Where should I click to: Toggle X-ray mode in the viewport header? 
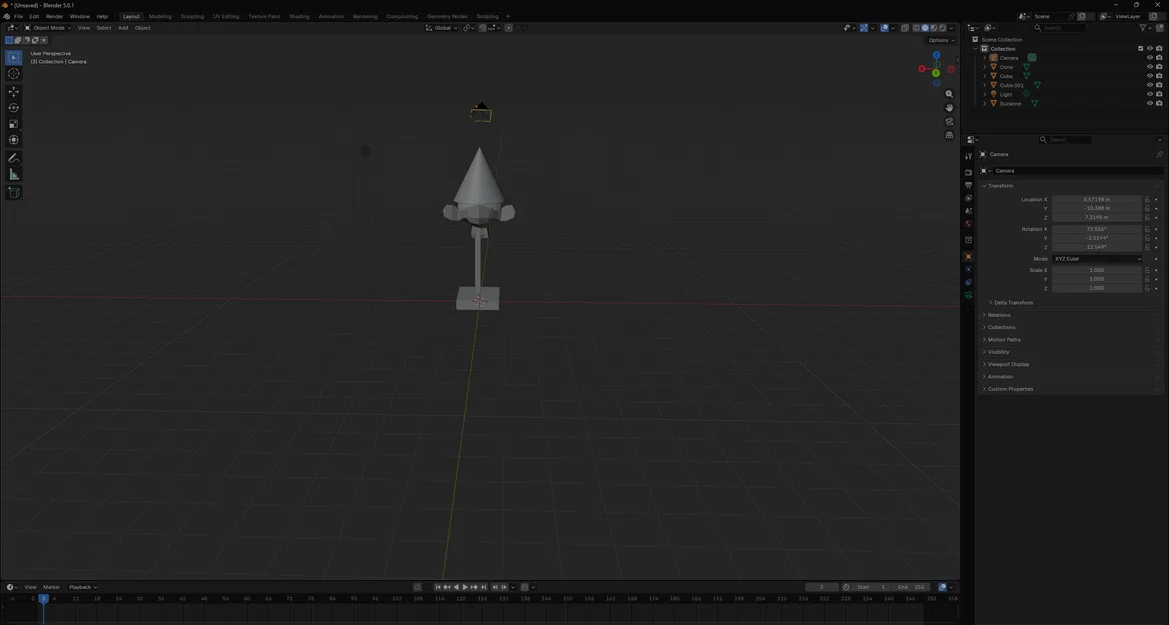point(904,28)
